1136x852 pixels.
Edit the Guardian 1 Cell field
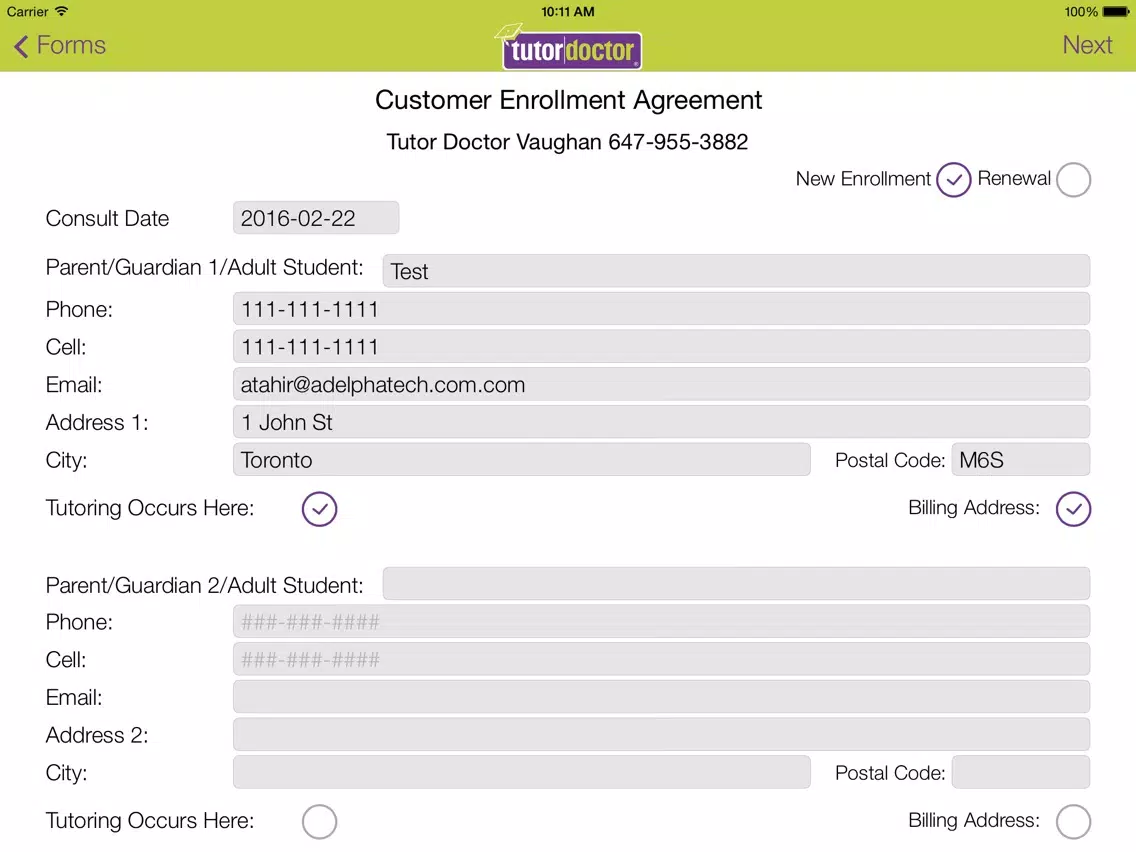pos(661,347)
